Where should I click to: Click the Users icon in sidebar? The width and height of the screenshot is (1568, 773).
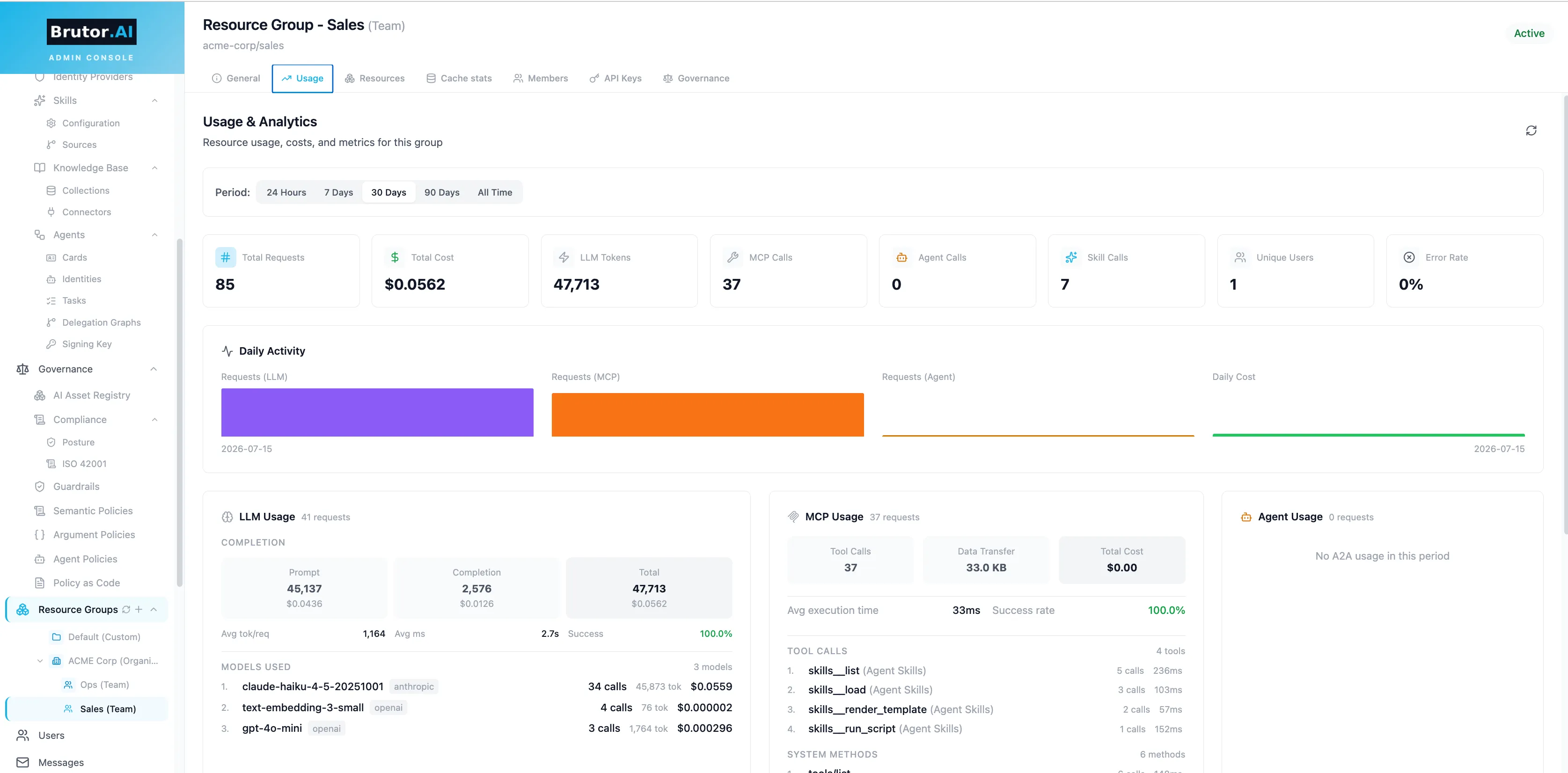pyautogui.click(x=22, y=735)
